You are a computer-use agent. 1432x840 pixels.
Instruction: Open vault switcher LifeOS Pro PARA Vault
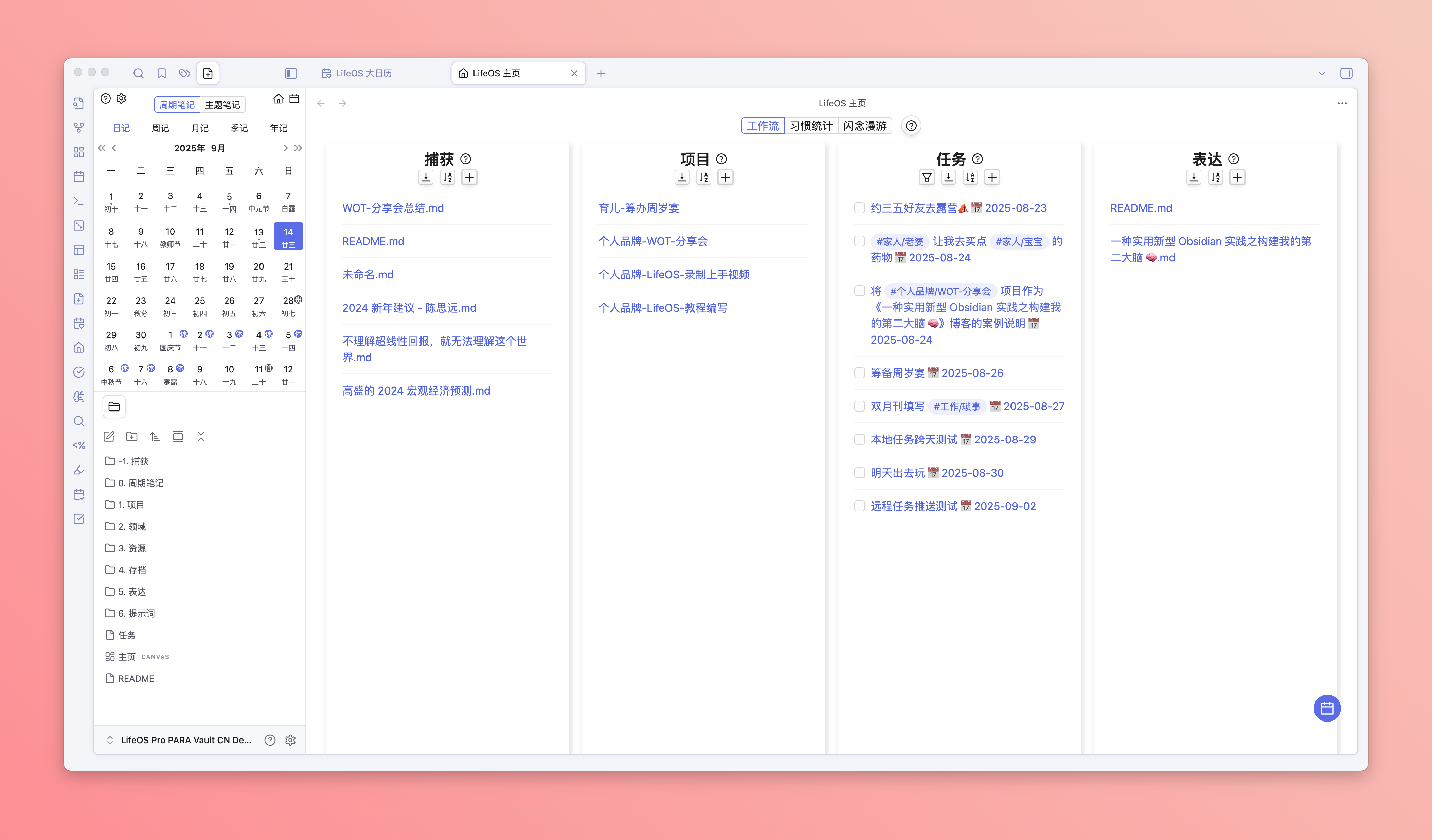click(179, 739)
